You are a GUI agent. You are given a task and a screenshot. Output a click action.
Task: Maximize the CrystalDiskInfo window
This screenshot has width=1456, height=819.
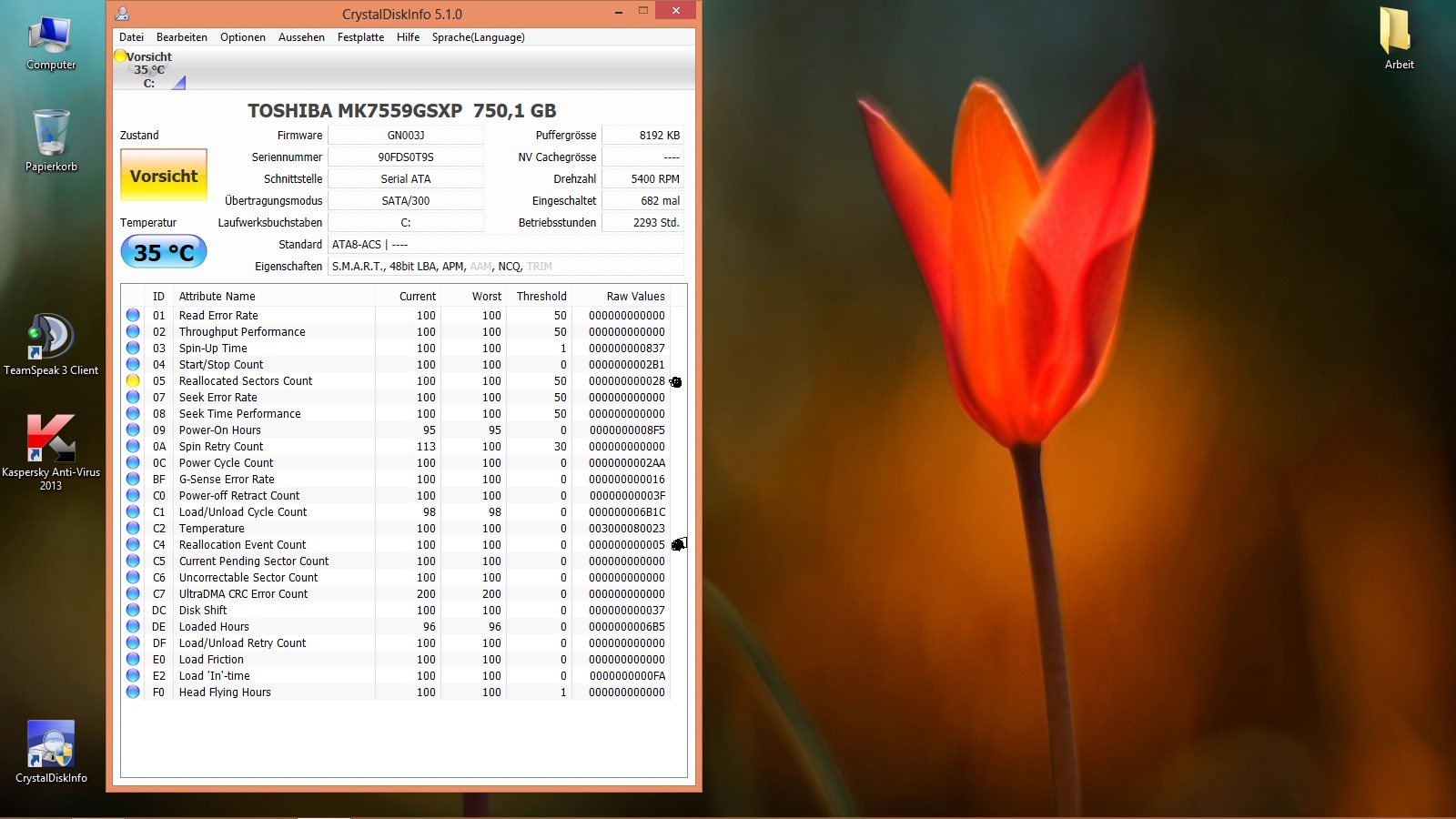[643, 12]
